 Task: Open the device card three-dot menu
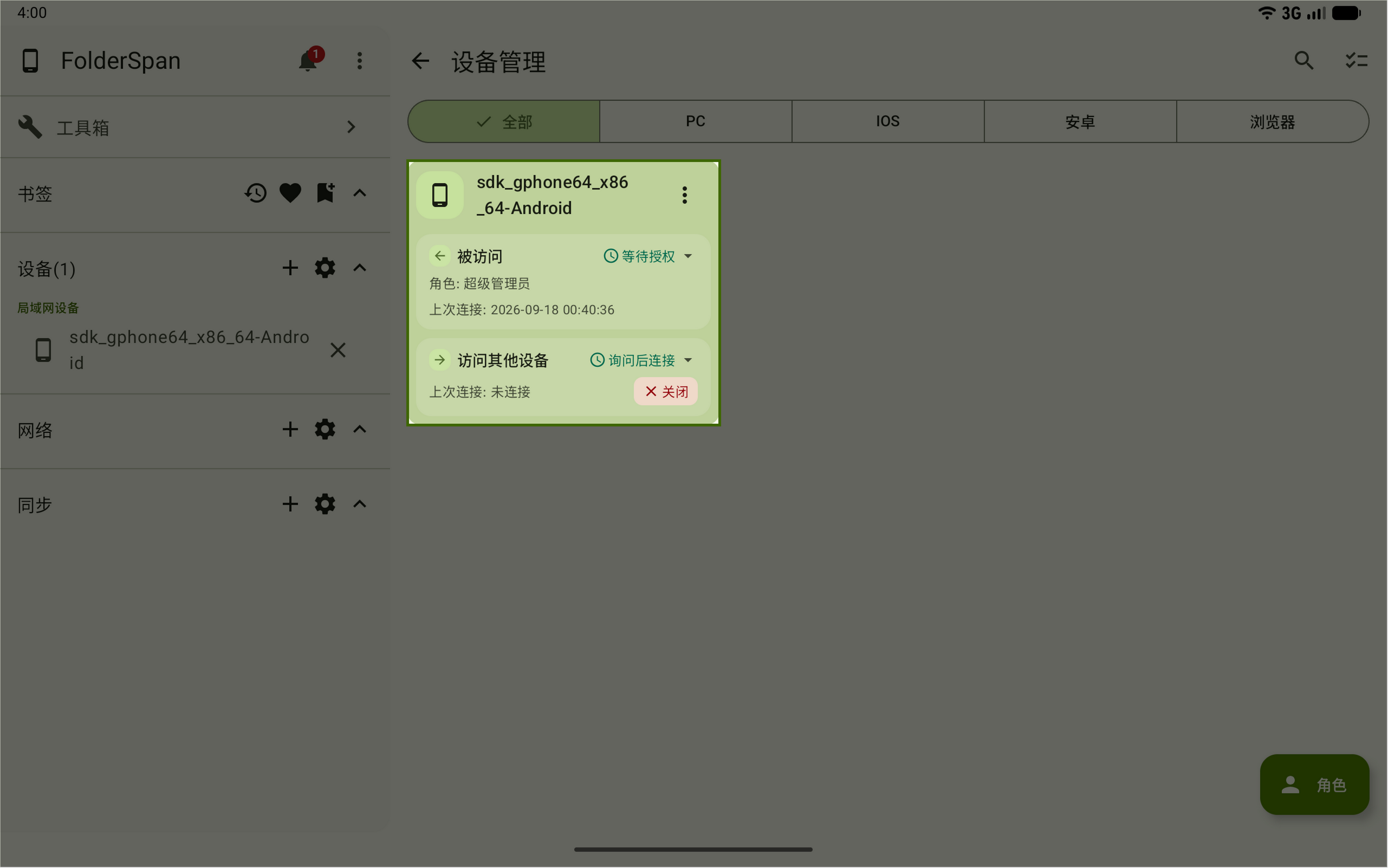(685, 195)
